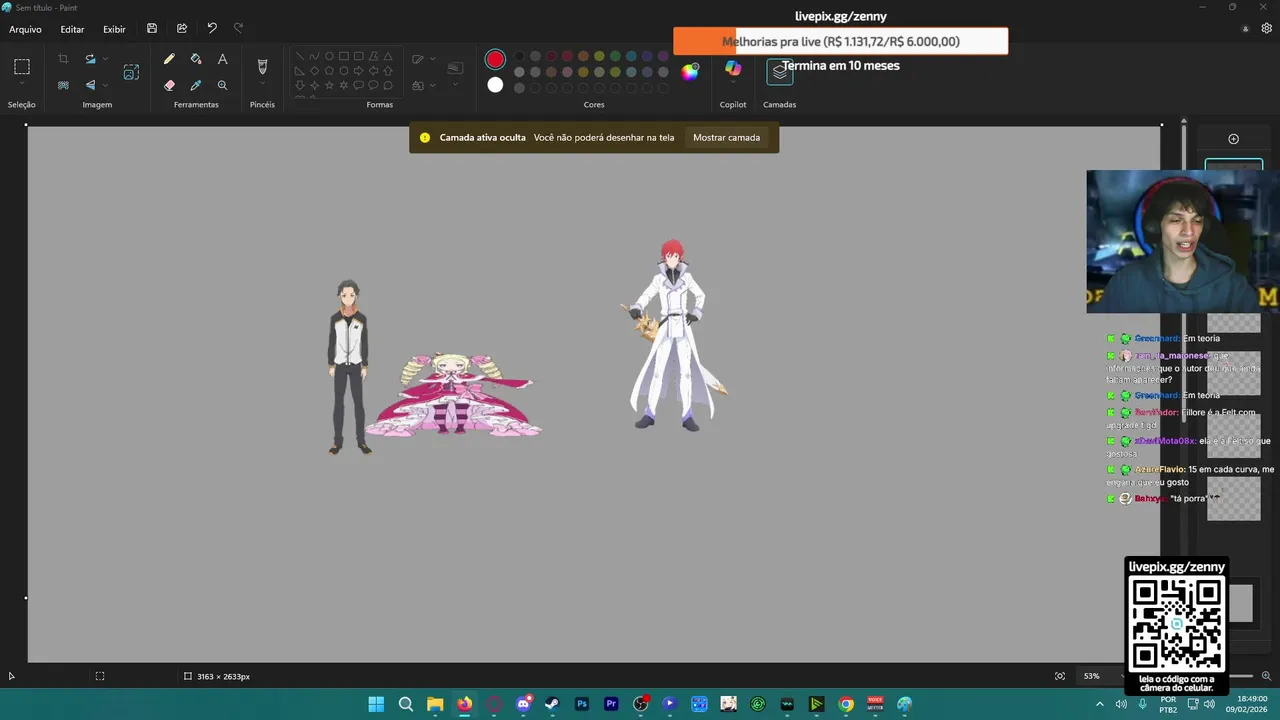The height and width of the screenshot is (720, 1280).
Task: Select the Brushes tool
Action: point(262,66)
